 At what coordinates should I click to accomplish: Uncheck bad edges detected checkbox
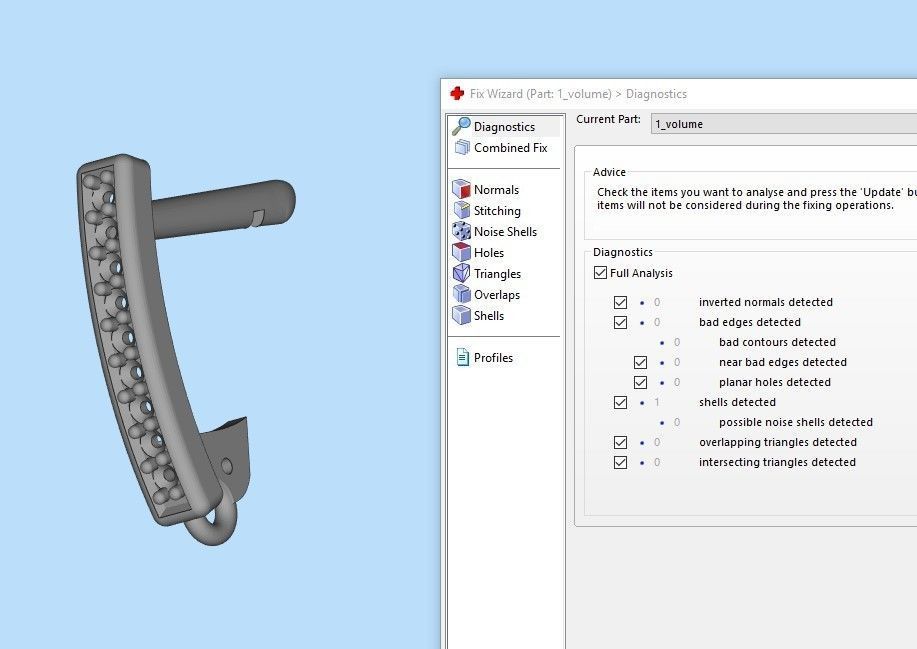tap(620, 322)
